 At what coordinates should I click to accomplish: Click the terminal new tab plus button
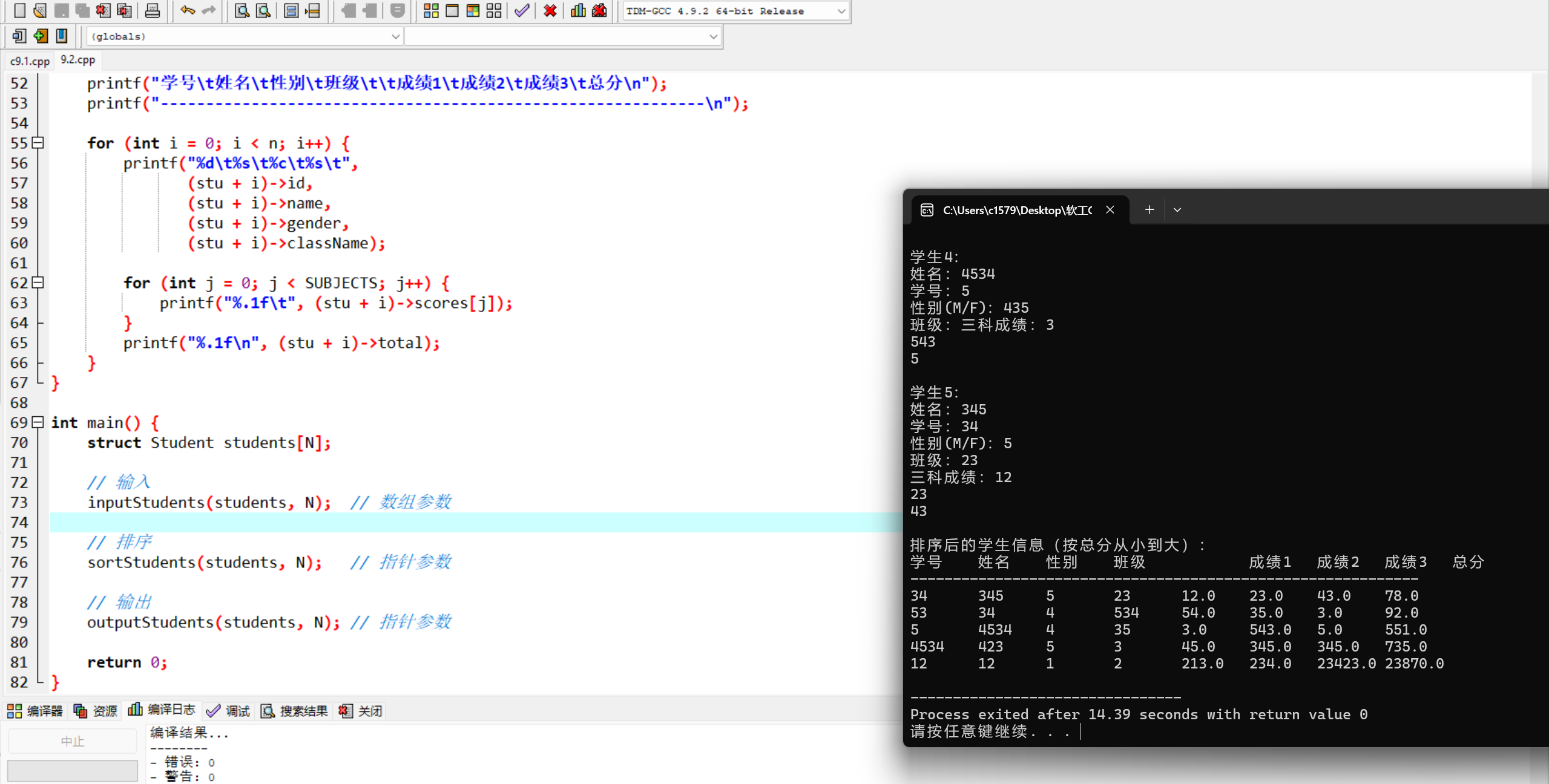click(x=1149, y=210)
